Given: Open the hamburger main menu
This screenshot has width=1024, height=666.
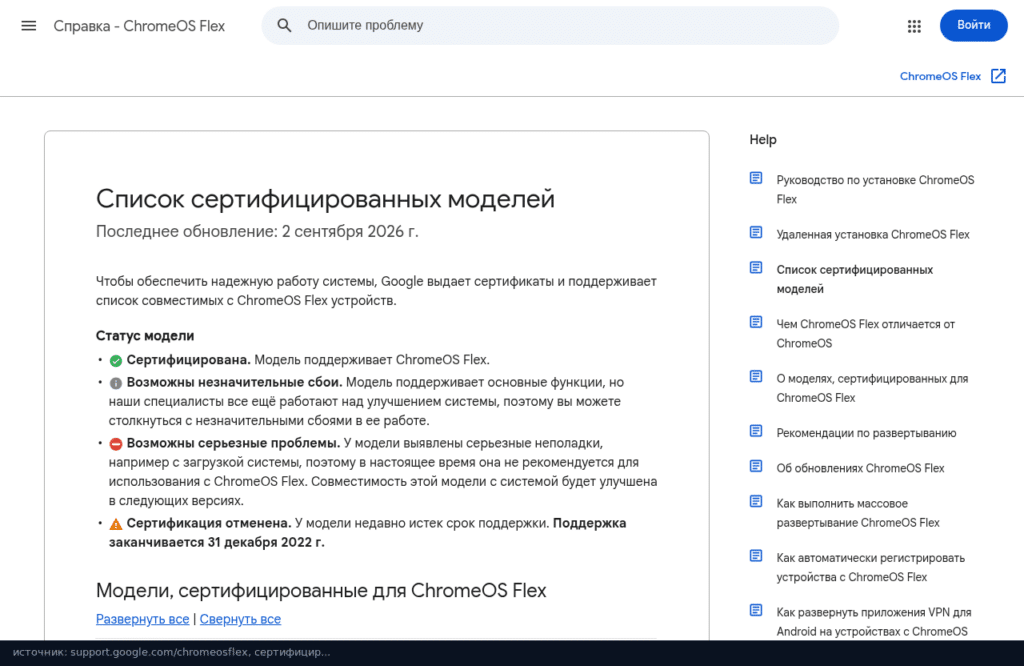Looking at the screenshot, I should click(29, 25).
